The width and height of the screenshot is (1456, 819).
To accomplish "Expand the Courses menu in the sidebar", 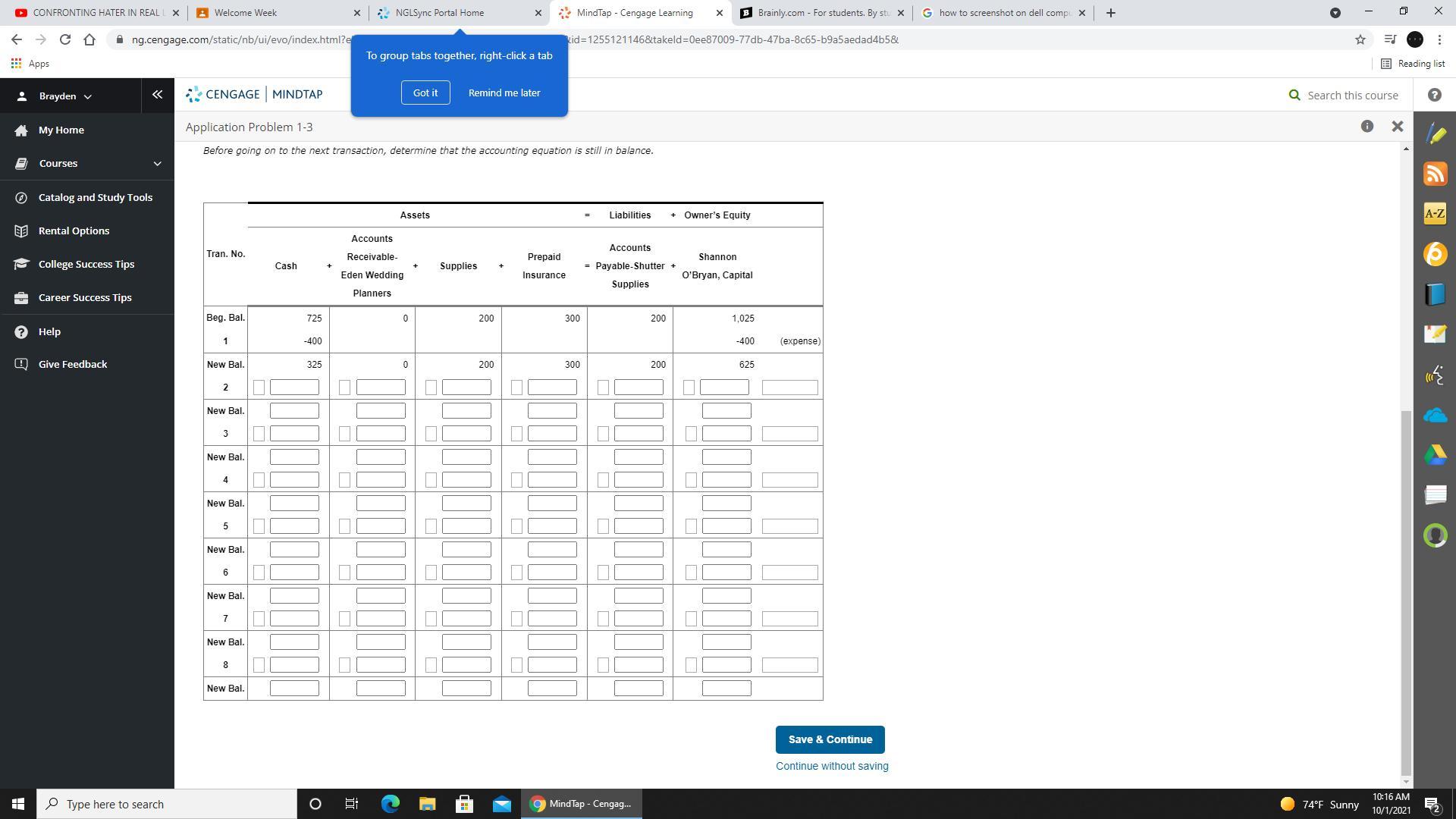I will coord(157,164).
